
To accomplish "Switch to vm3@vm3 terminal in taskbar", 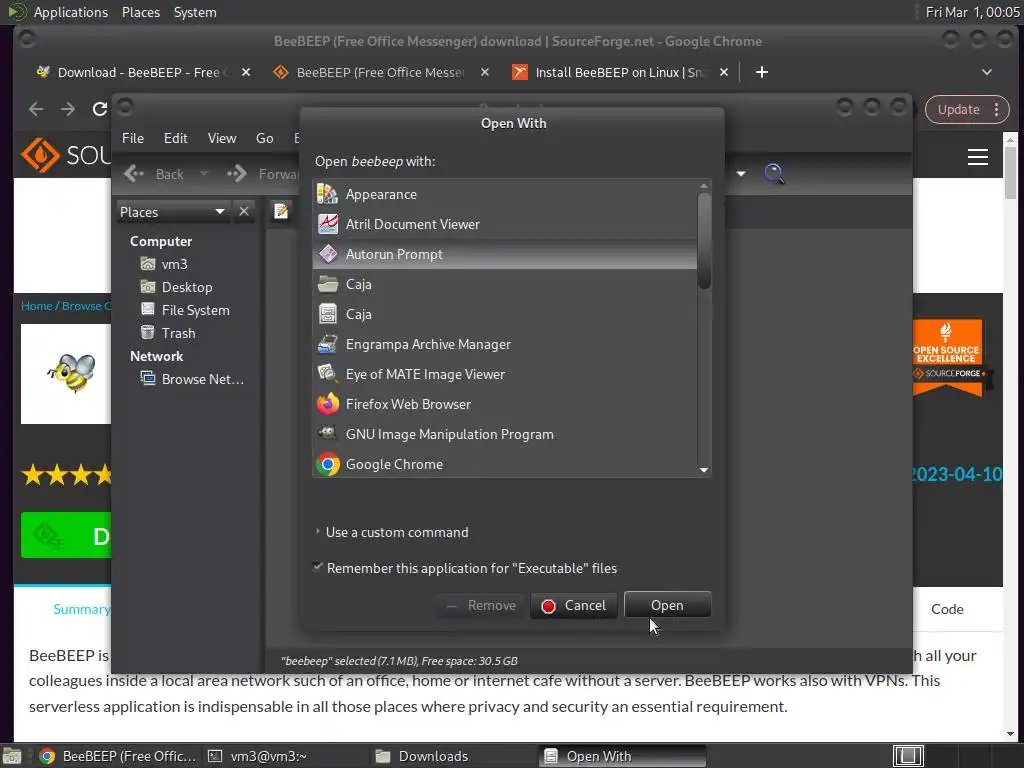I will click(285, 756).
